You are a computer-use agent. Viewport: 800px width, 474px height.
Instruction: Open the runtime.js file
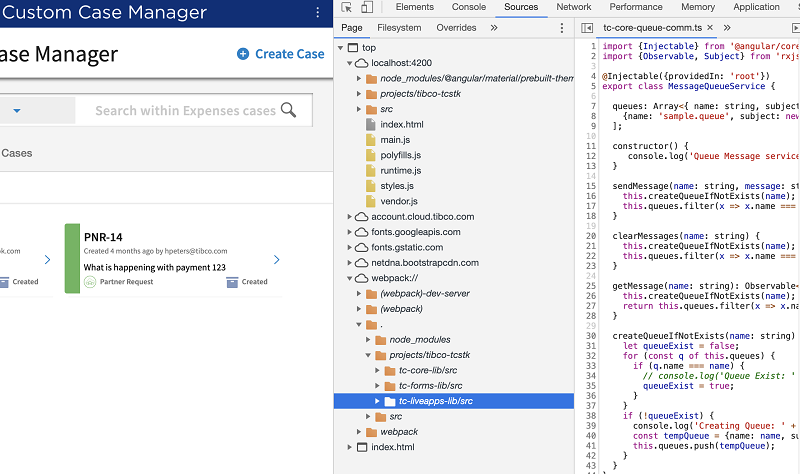401,170
